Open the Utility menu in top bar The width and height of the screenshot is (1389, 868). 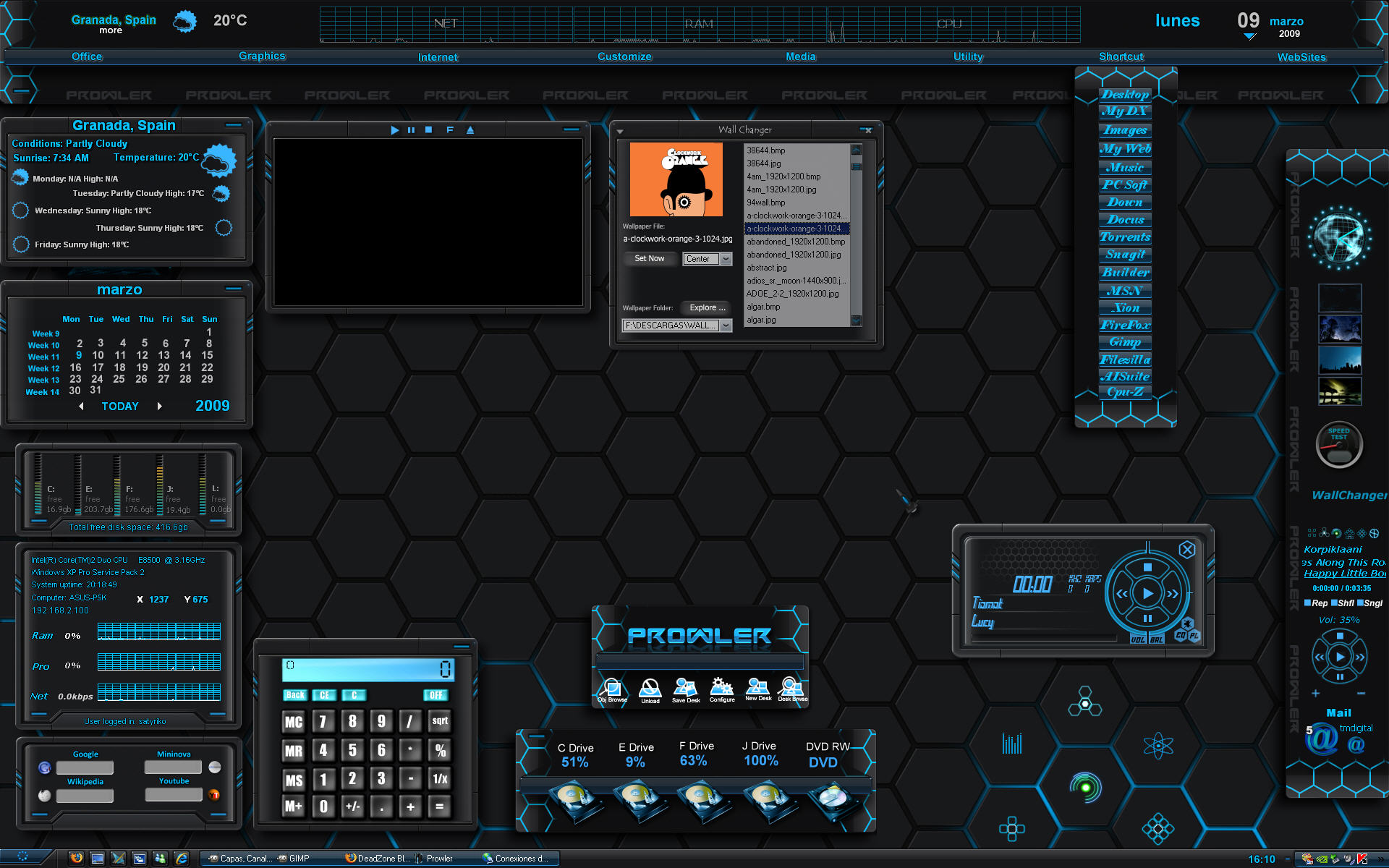pyautogui.click(x=968, y=56)
